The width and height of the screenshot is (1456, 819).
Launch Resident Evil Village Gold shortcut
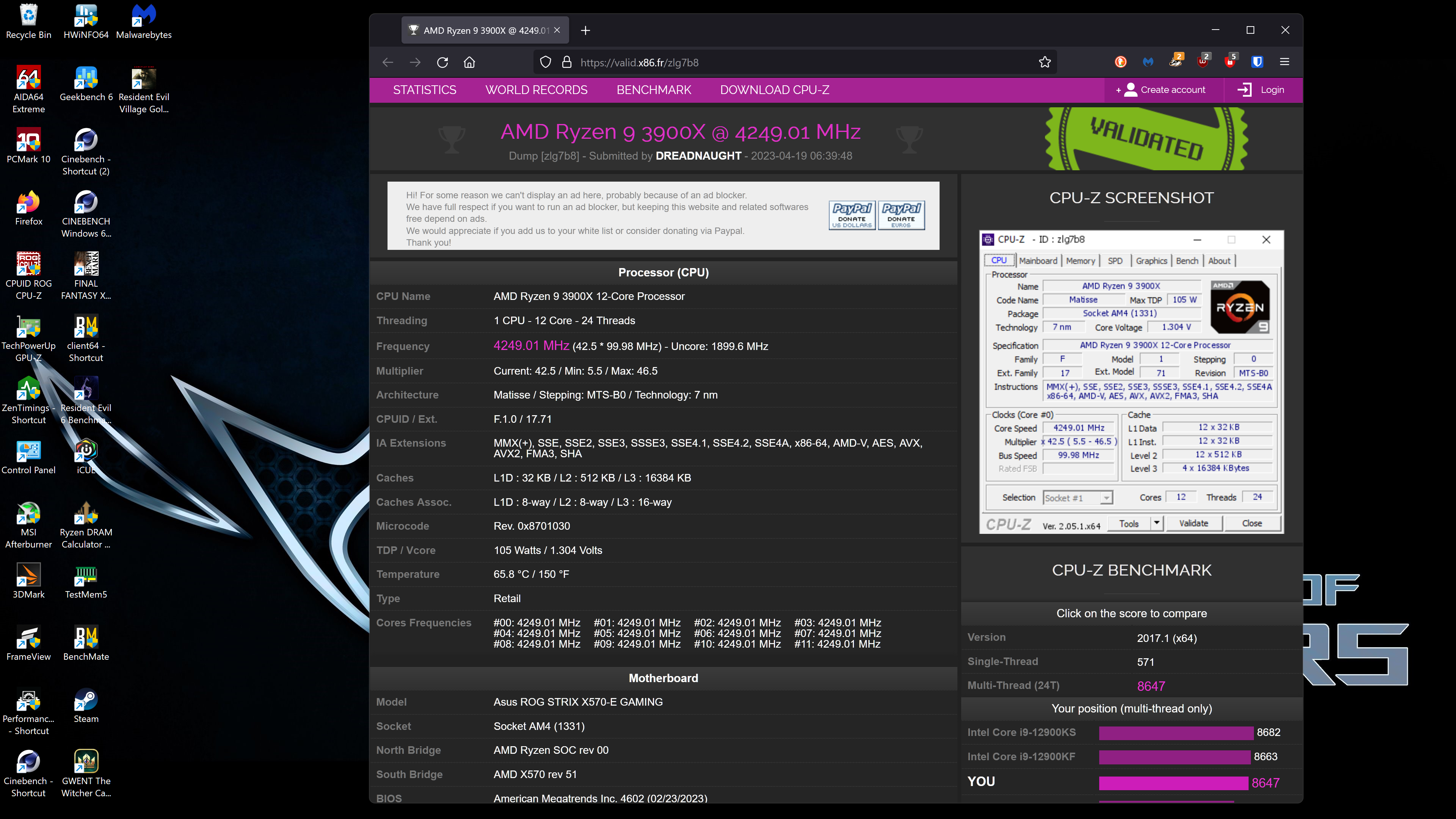(x=144, y=90)
